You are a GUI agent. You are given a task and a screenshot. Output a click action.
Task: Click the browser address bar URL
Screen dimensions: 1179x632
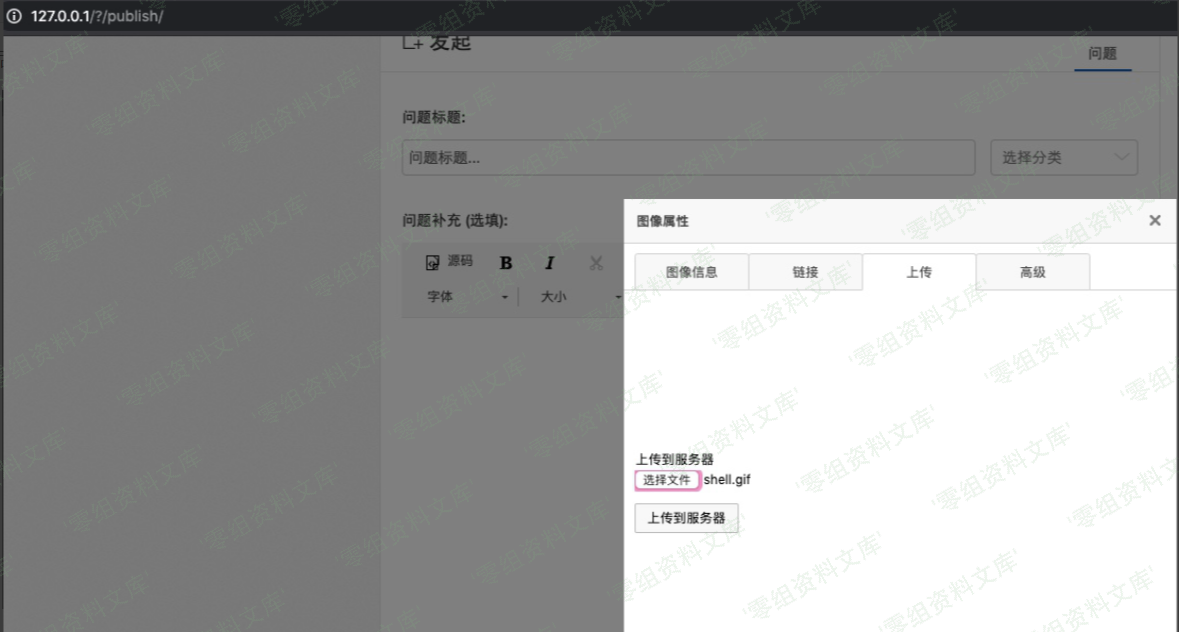tap(97, 16)
